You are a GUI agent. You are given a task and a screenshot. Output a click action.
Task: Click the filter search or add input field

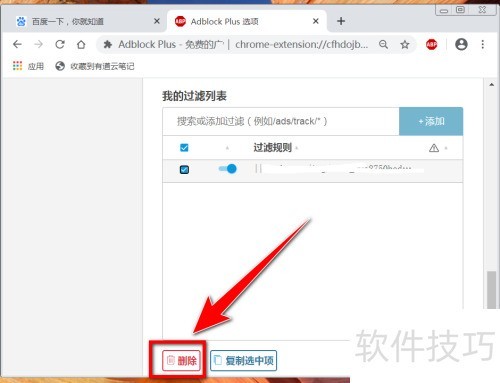[281, 121]
